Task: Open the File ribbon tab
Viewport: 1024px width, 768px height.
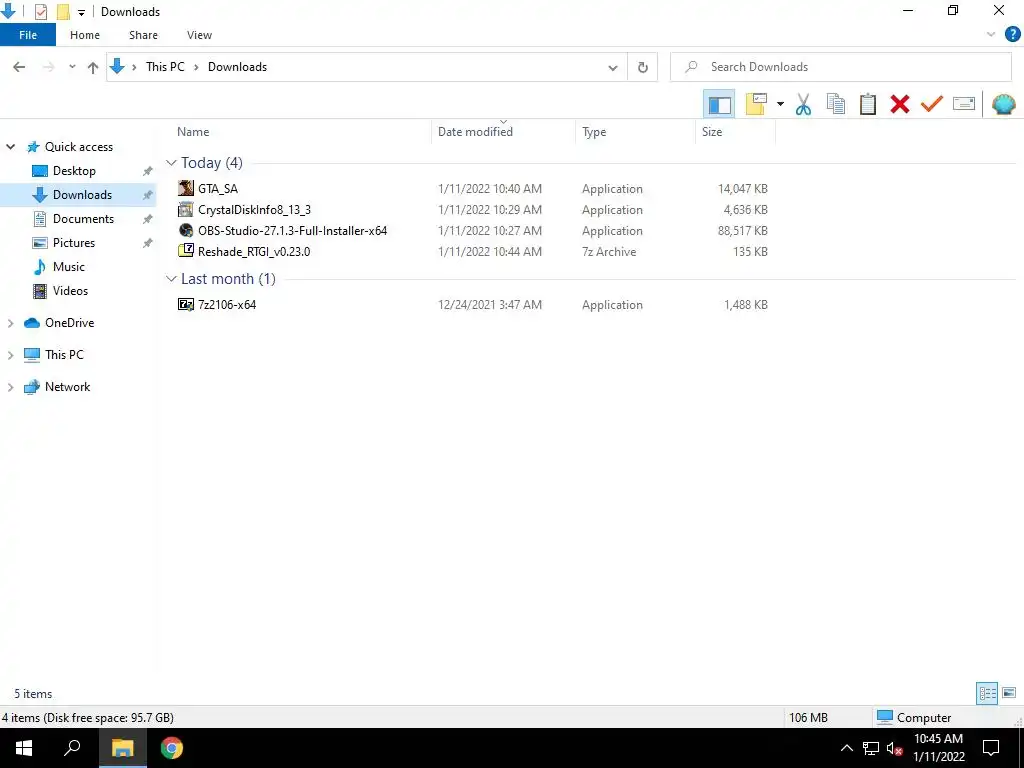Action: [x=28, y=35]
